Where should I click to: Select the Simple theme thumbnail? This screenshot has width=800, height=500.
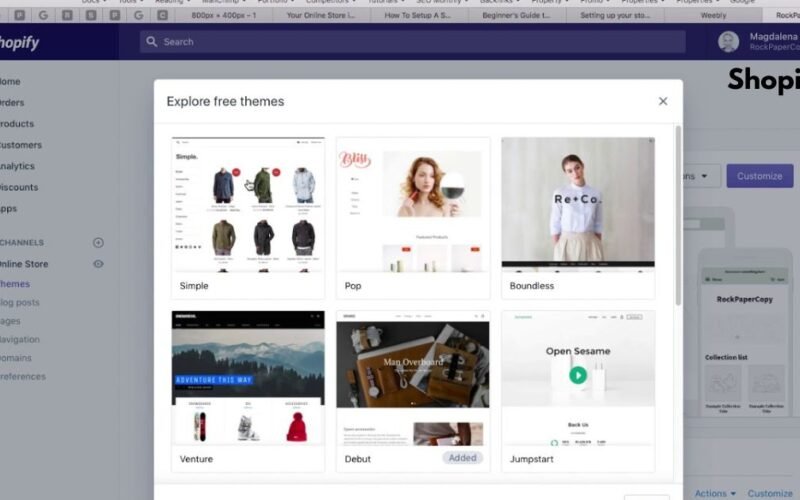click(x=248, y=205)
